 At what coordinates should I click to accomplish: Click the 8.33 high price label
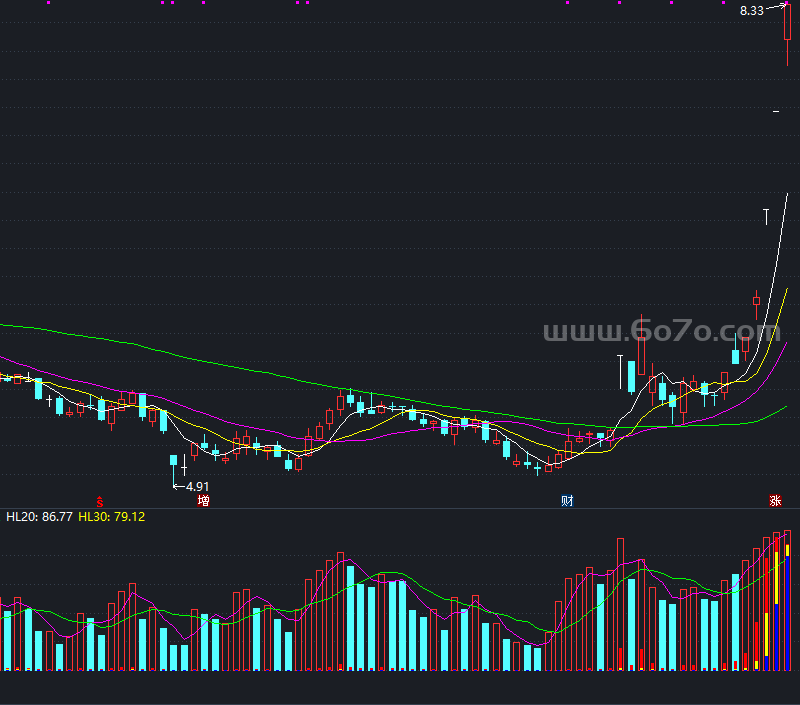pos(752,11)
